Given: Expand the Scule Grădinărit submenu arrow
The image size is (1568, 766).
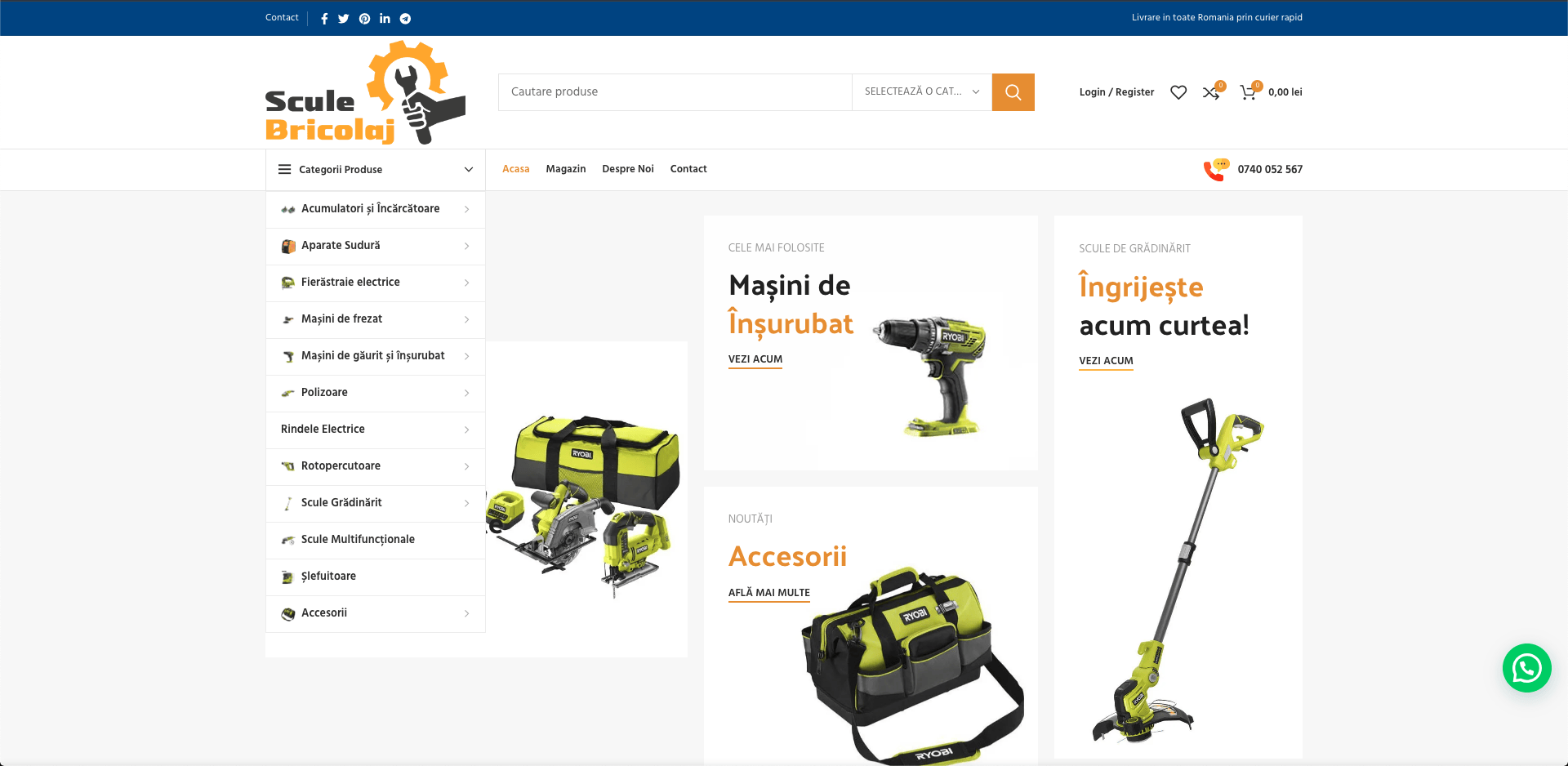Looking at the screenshot, I should click(467, 504).
